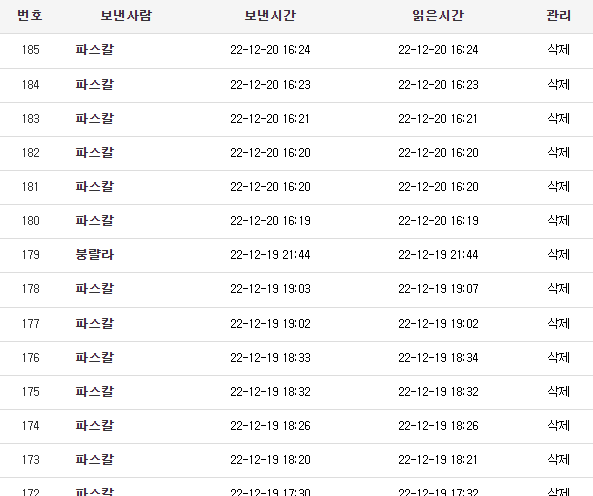Delete message number 185

tap(558, 50)
